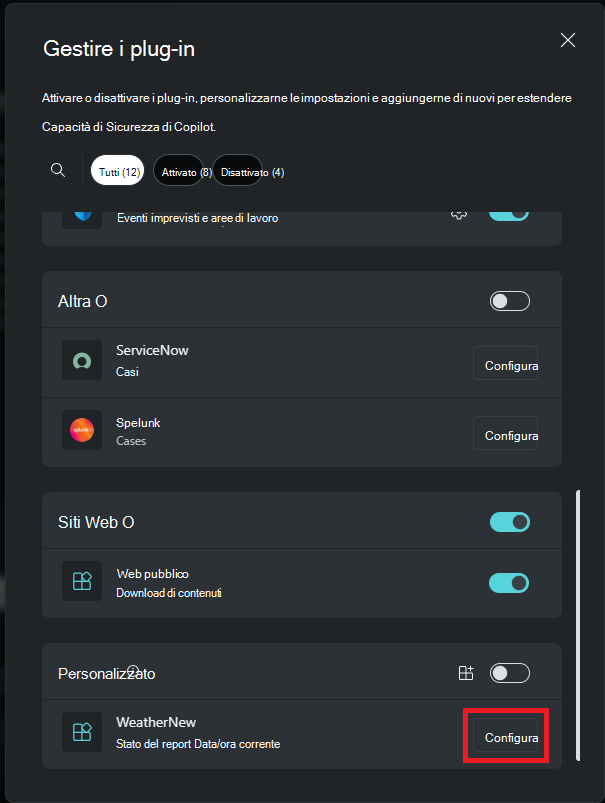This screenshot has width=605, height=803.
Task: Configure the Spelunk plug-in
Action: 506,435
